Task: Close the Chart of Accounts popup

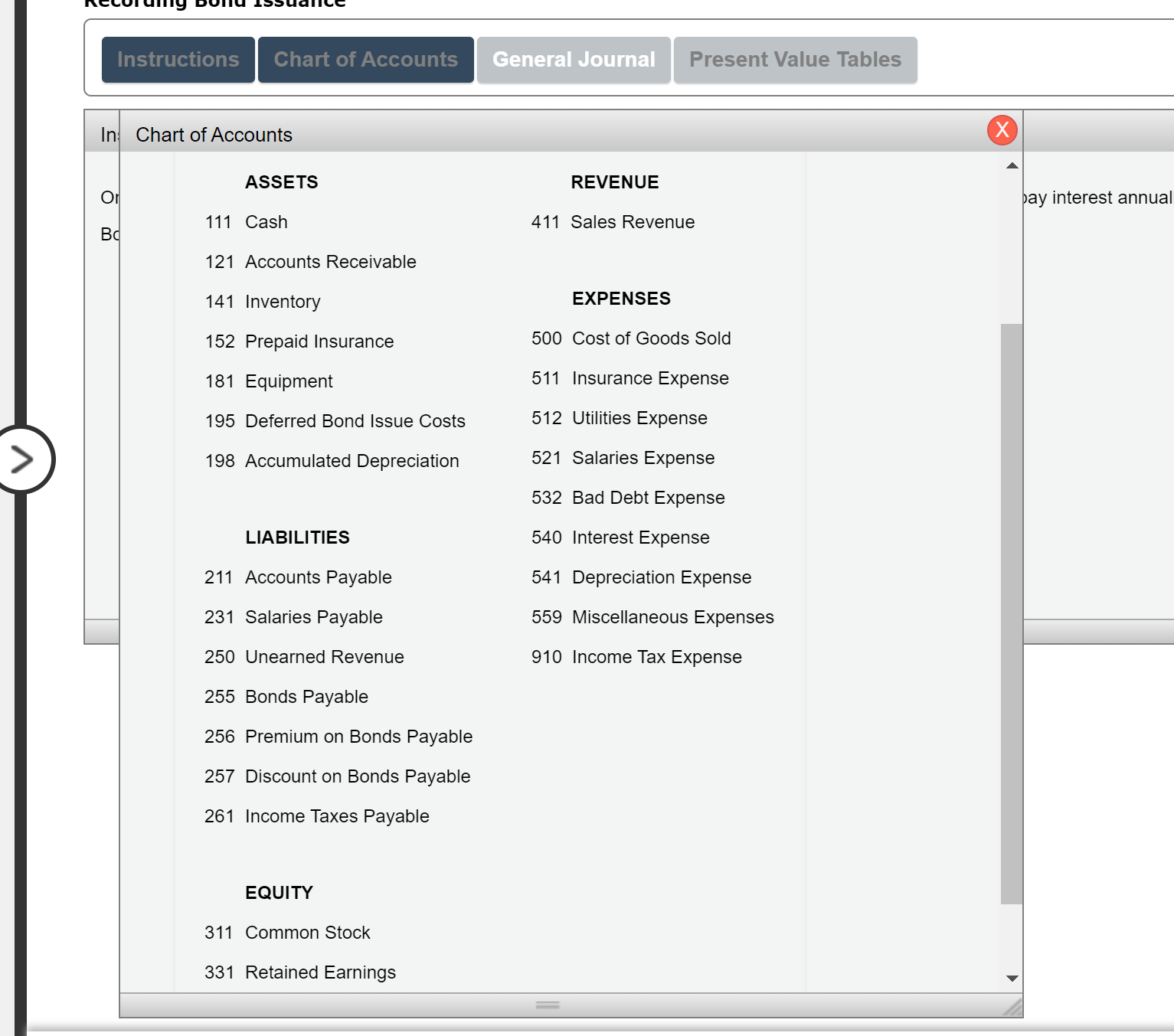Action: [x=1002, y=130]
